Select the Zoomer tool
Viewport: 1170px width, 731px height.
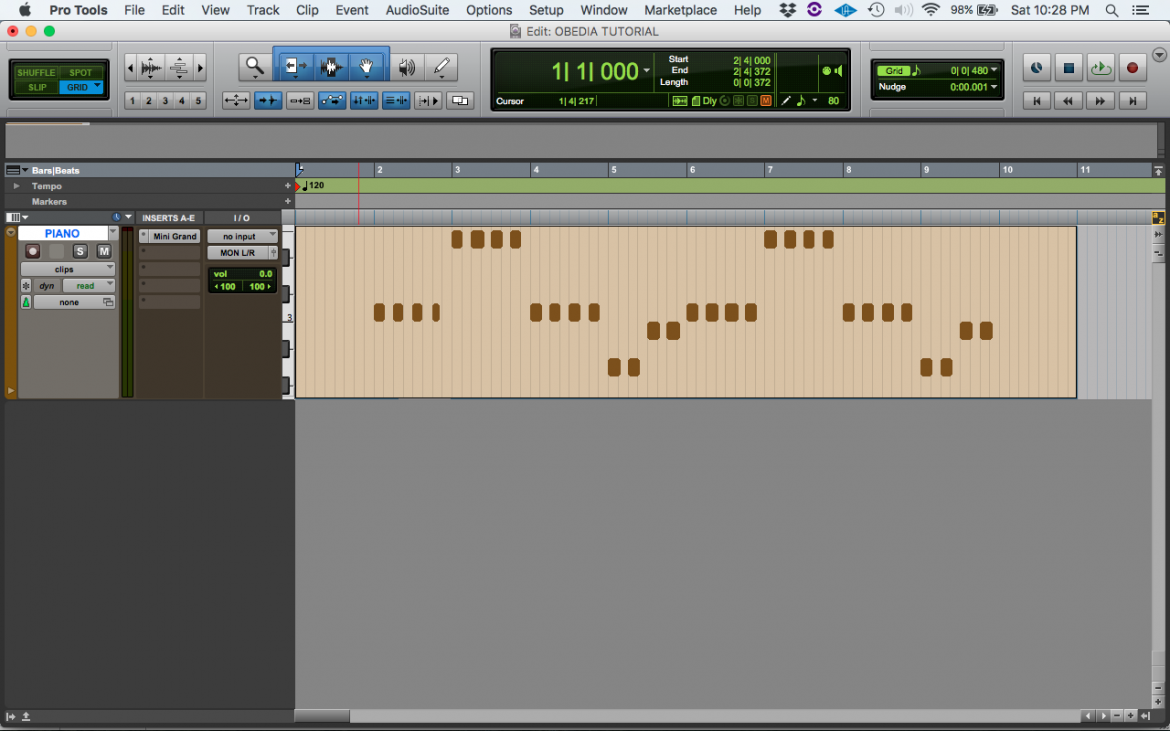254,66
